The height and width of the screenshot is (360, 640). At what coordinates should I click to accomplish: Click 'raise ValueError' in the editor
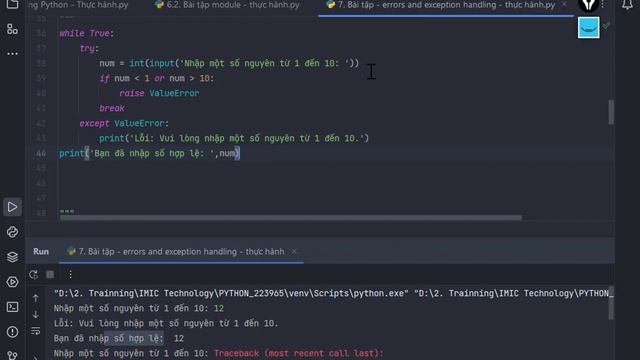click(x=159, y=93)
